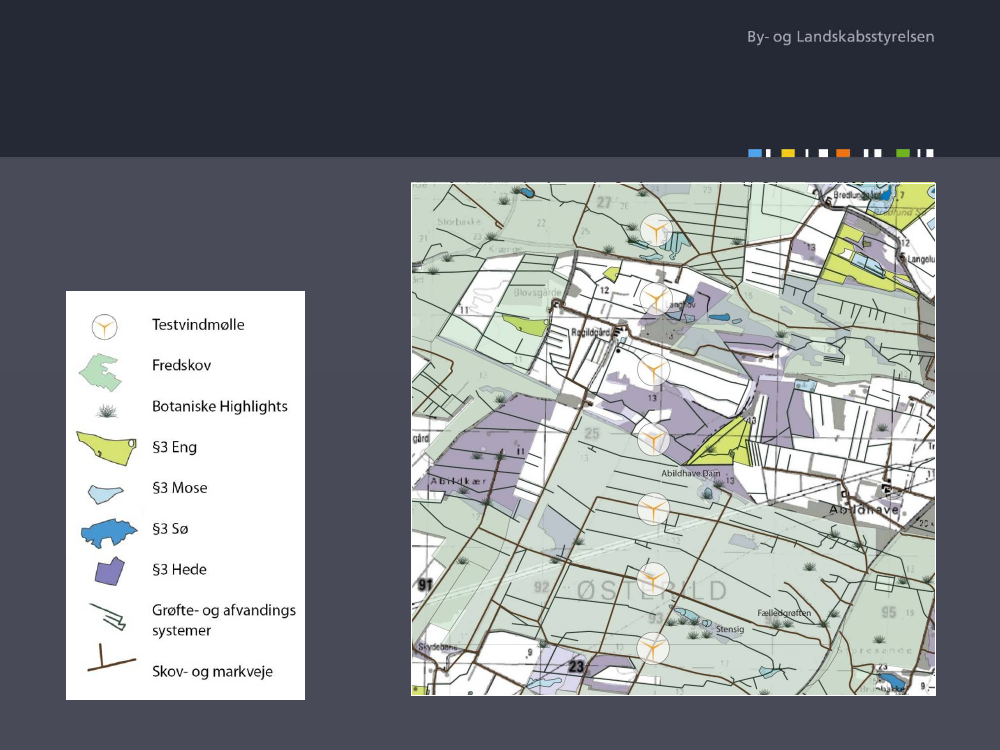1000x750 pixels.
Task: Click the Fredskov light green legend shape
Action: tap(100, 372)
